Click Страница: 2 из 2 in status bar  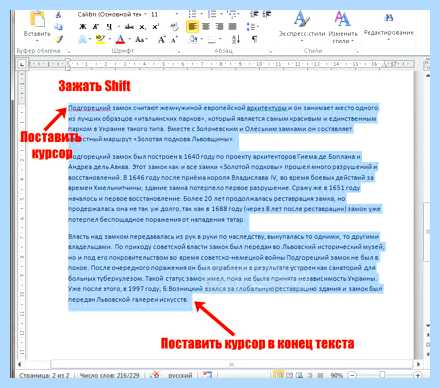(x=44, y=376)
